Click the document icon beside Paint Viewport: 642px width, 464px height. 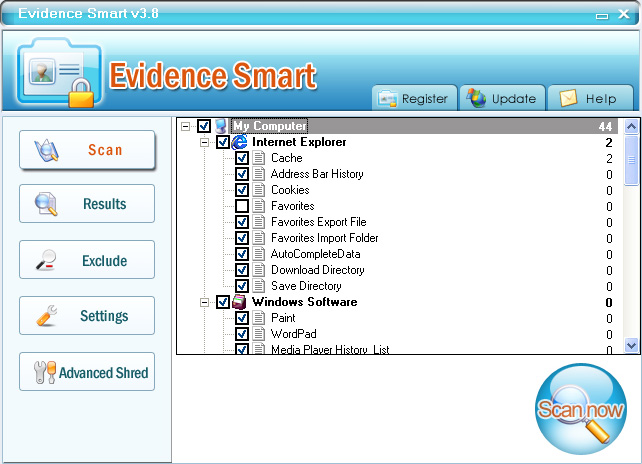click(258, 318)
